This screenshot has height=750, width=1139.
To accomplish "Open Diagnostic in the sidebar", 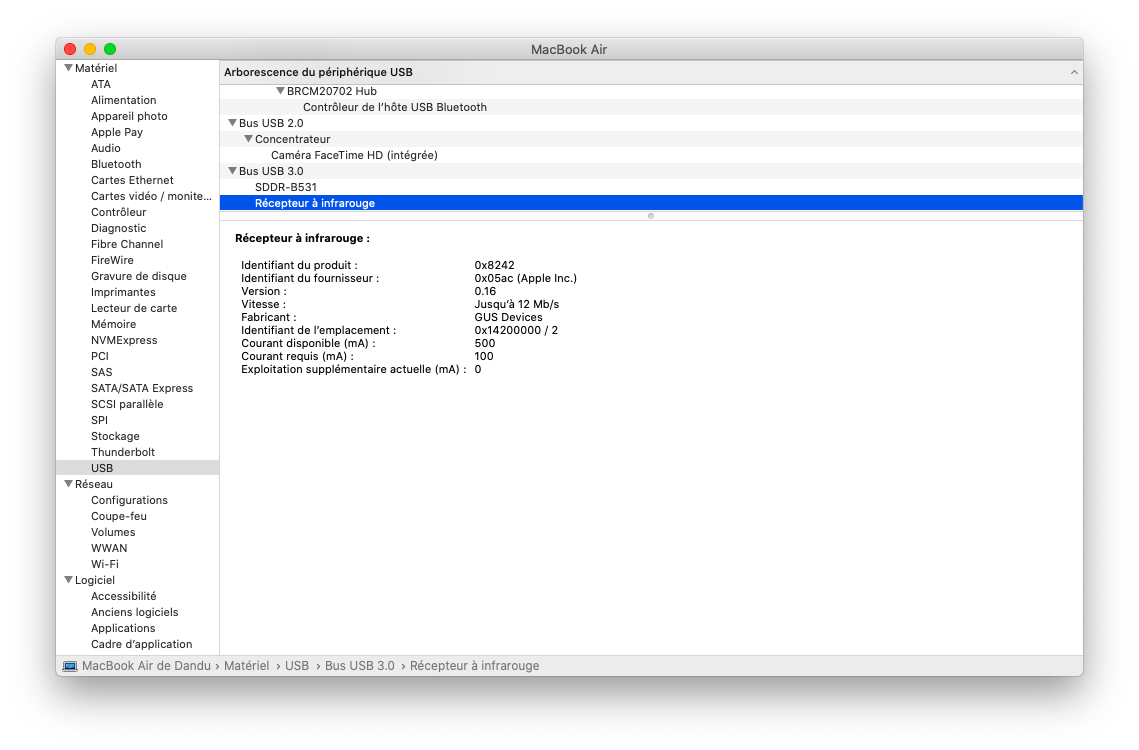I will (118, 227).
